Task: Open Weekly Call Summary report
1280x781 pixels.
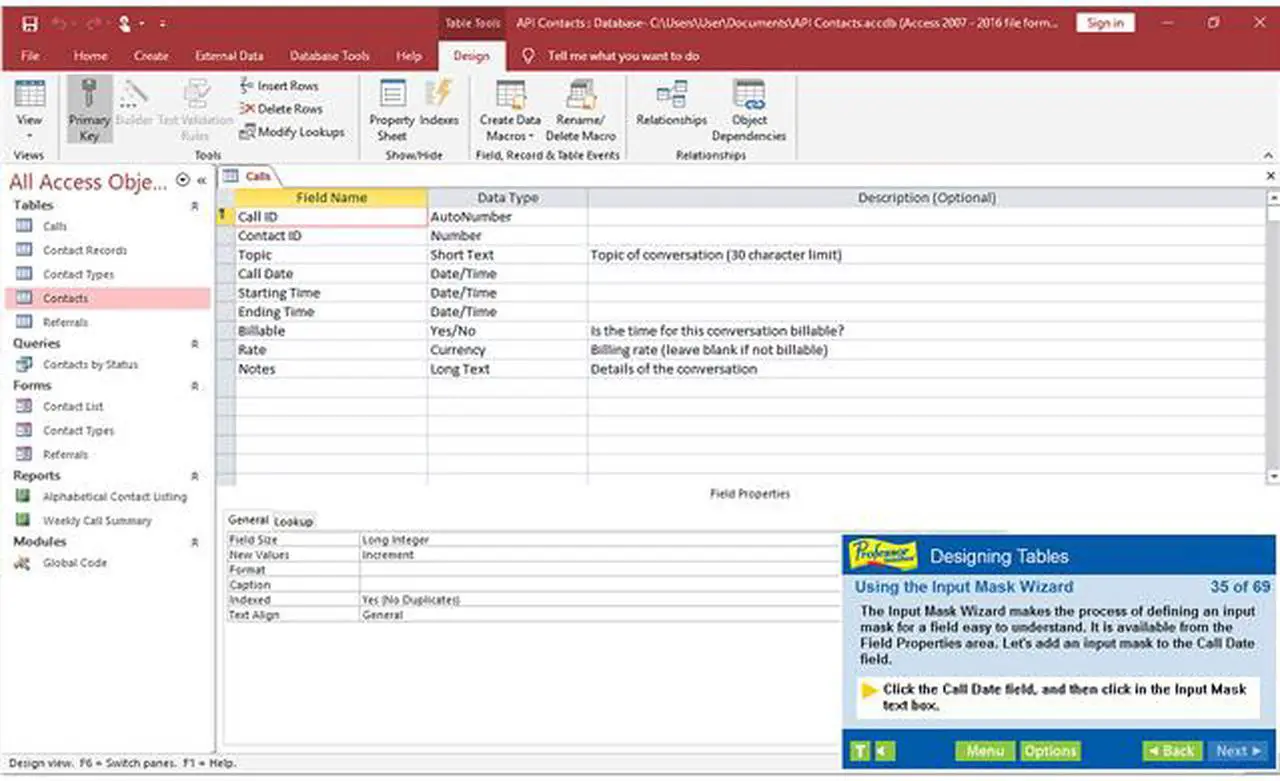Action: pyautogui.click(x=97, y=520)
